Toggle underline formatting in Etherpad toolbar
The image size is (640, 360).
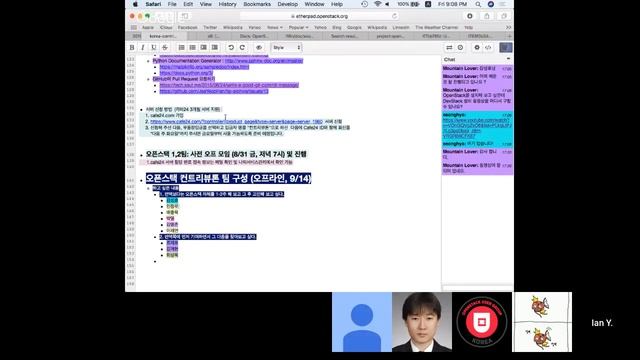(153, 48)
